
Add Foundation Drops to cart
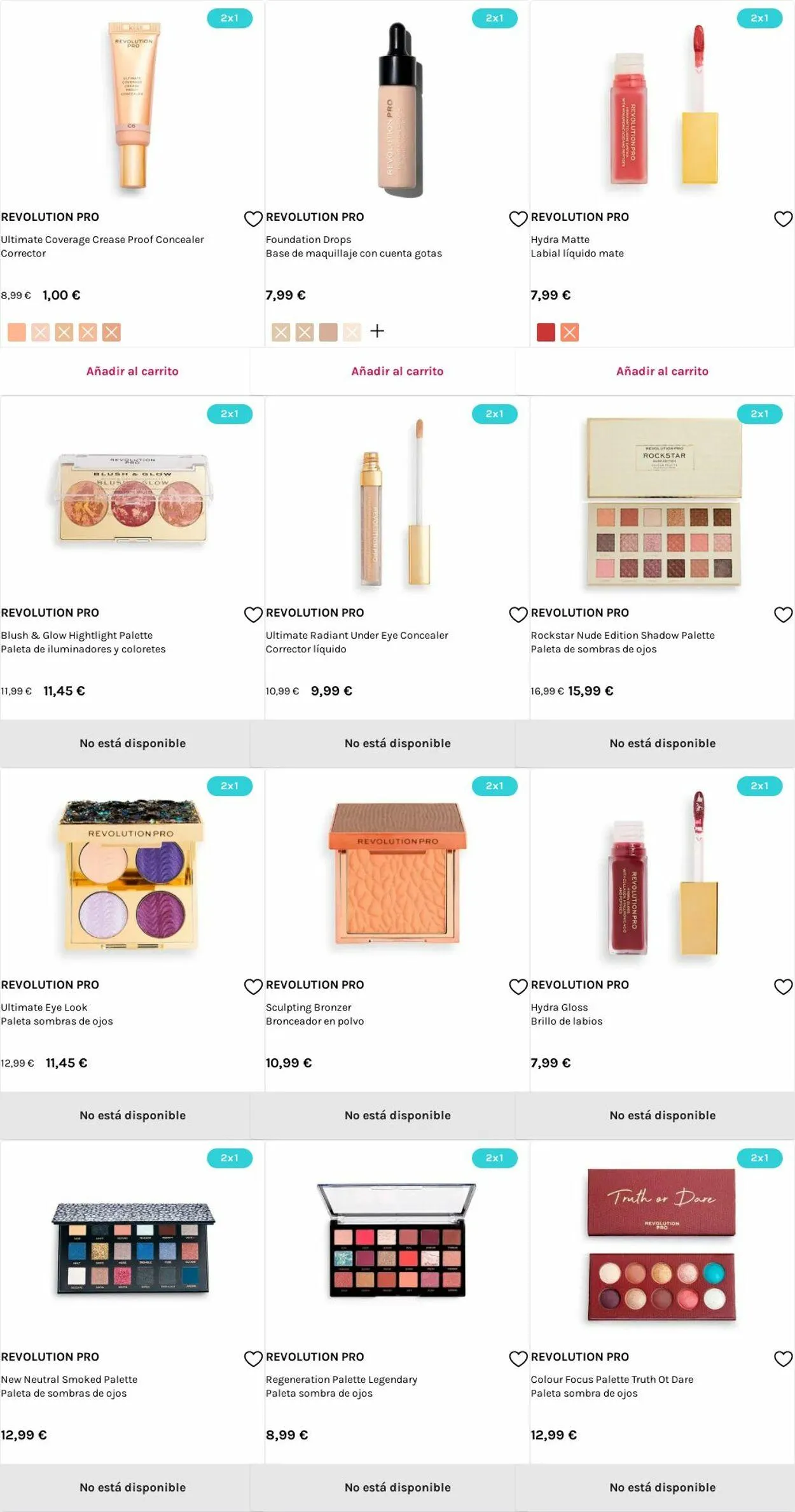(397, 371)
